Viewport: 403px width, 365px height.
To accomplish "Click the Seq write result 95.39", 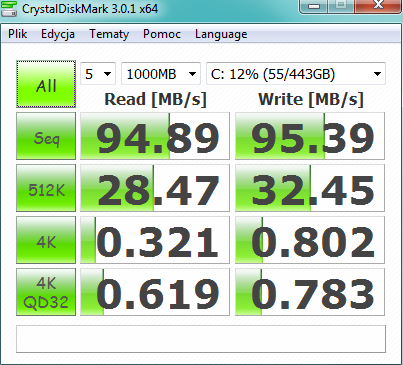I will tap(310, 136).
